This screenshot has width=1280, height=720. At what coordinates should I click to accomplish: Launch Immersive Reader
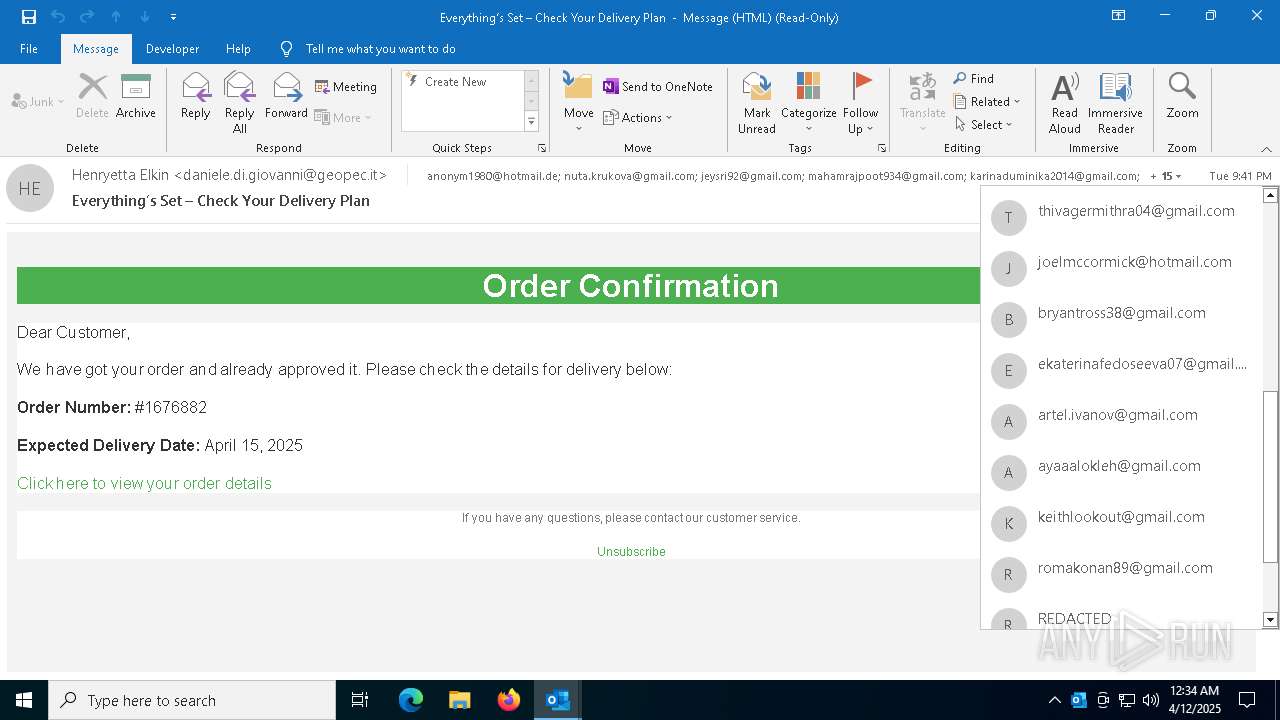coord(1115,102)
